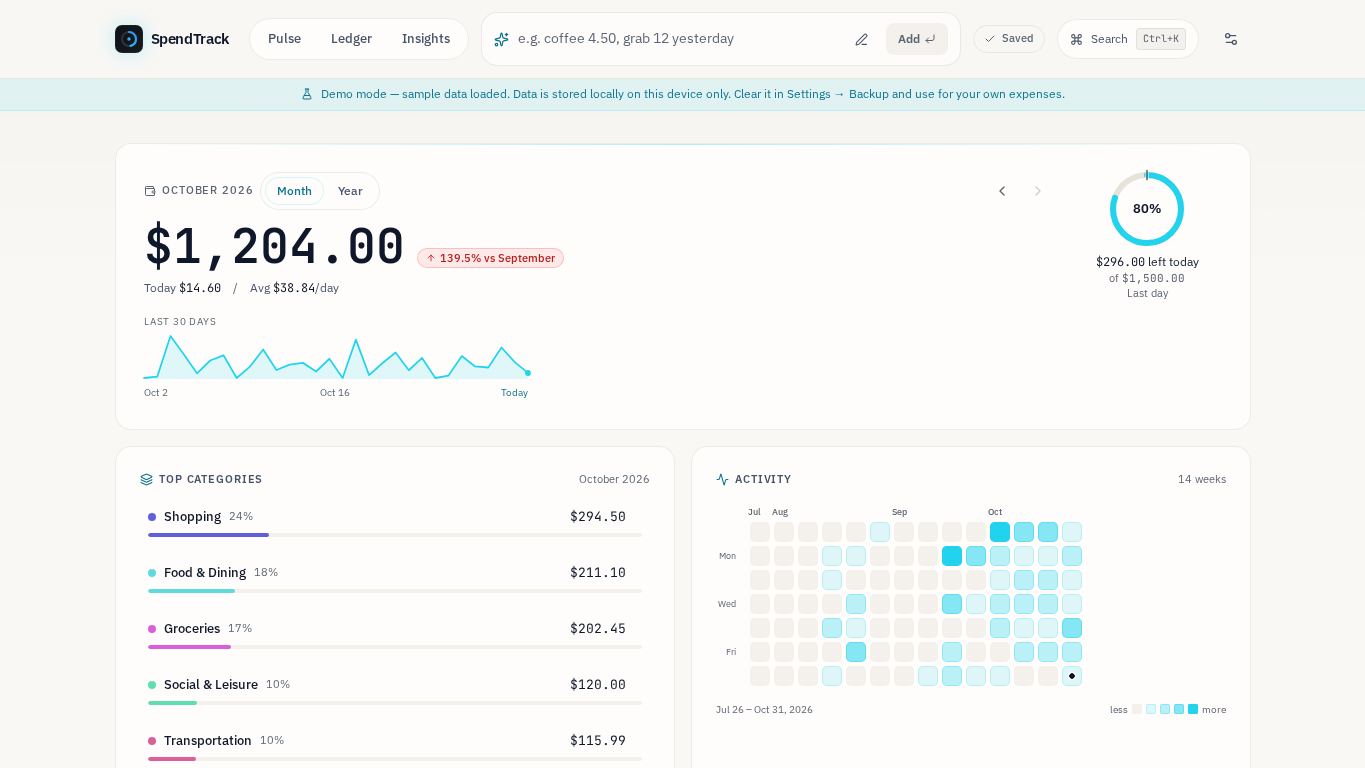The width and height of the screenshot is (1365, 768).
Task: Click the $202.45 amount
Action: click(x=598, y=629)
